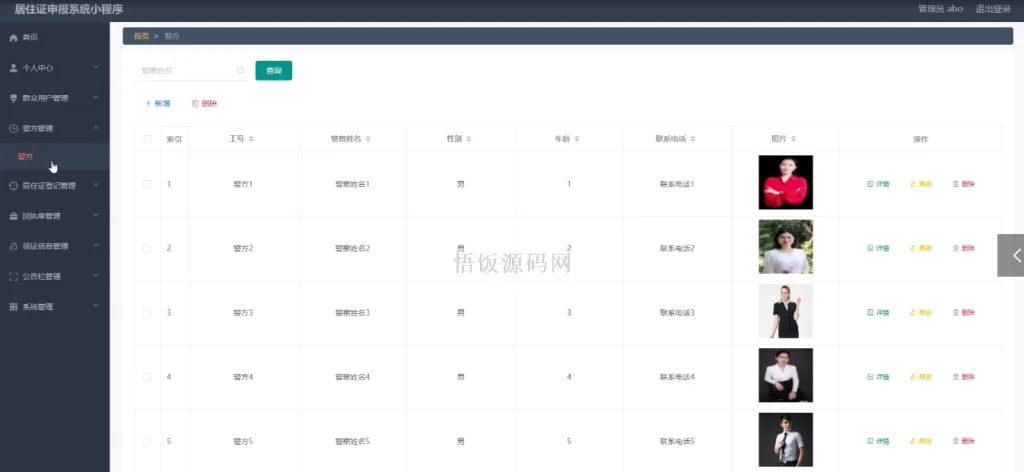Check the checkbox for row 警方2
Screen dimensions: 1024x472
click(147, 248)
